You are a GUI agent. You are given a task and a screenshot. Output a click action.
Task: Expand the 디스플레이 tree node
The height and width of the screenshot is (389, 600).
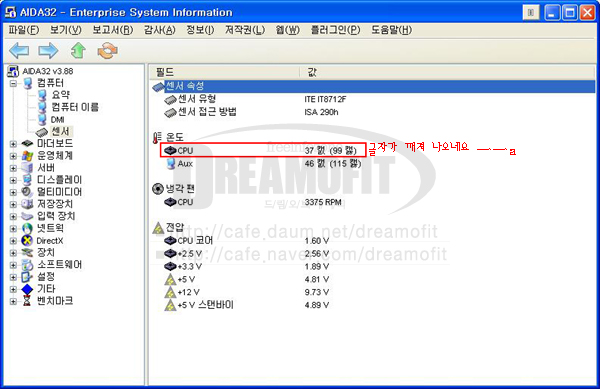click(13, 180)
